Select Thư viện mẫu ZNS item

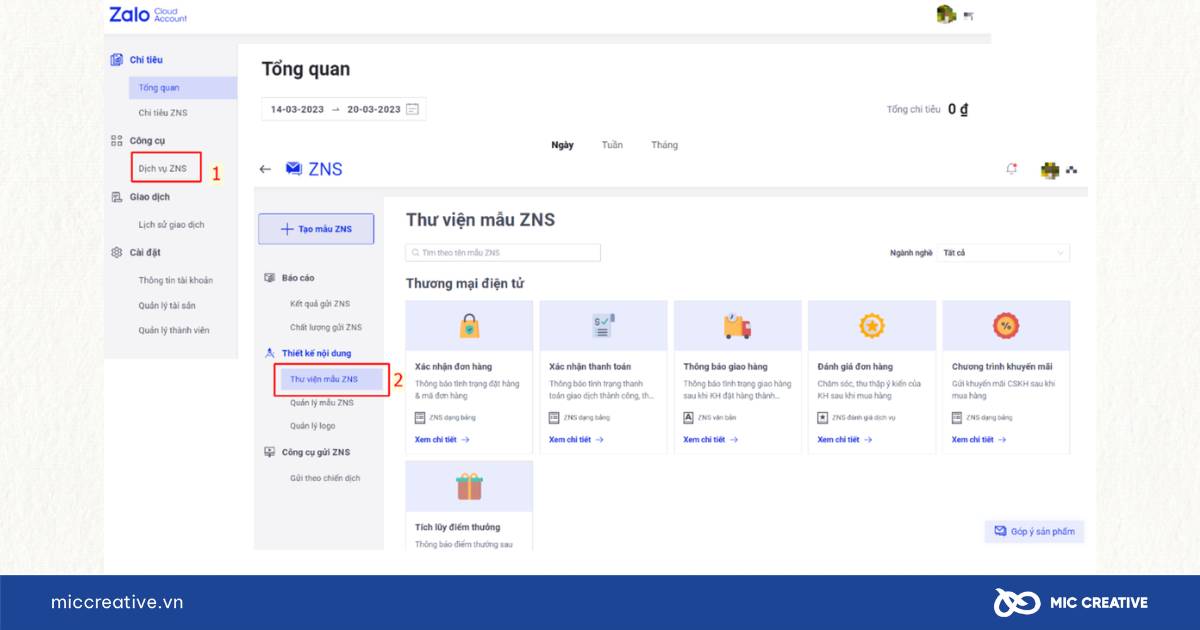332,379
